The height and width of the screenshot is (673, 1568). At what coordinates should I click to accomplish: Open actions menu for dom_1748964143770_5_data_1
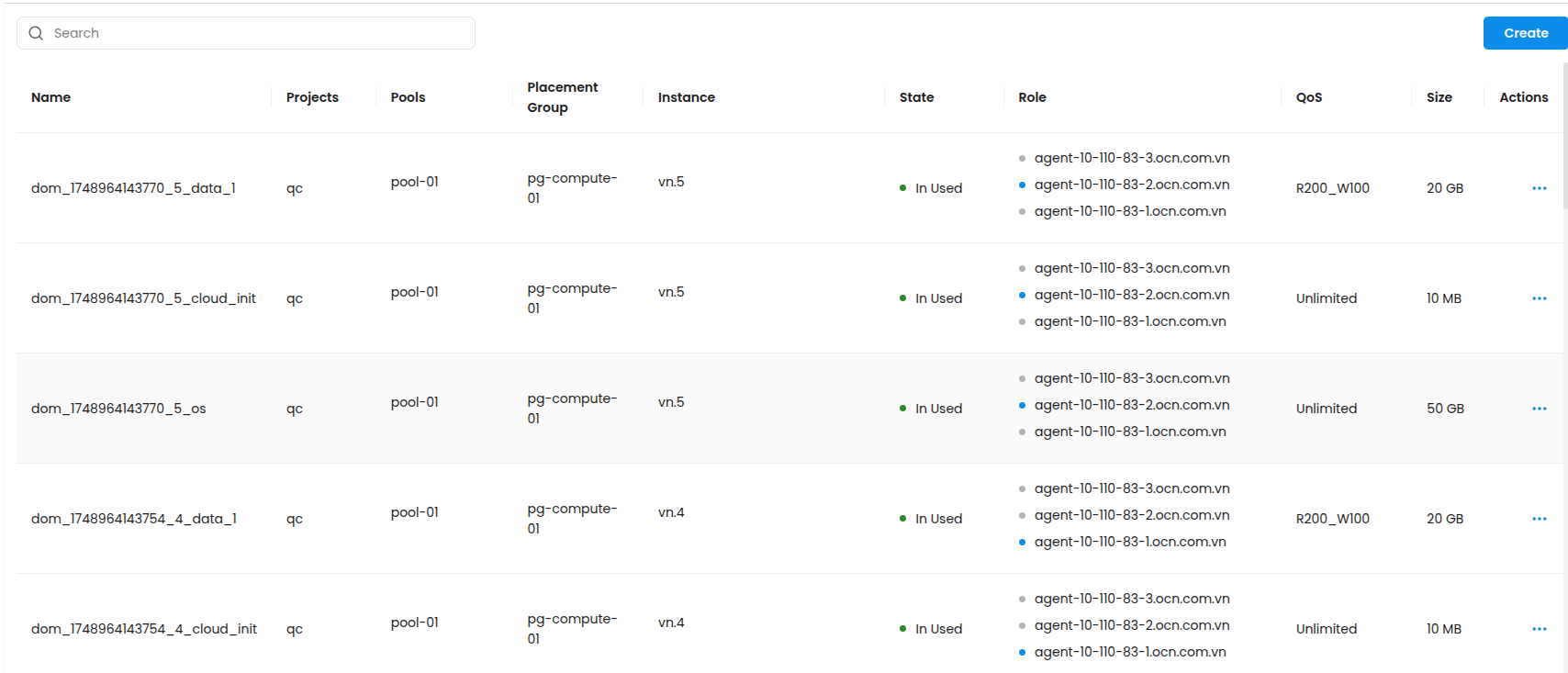coord(1539,188)
